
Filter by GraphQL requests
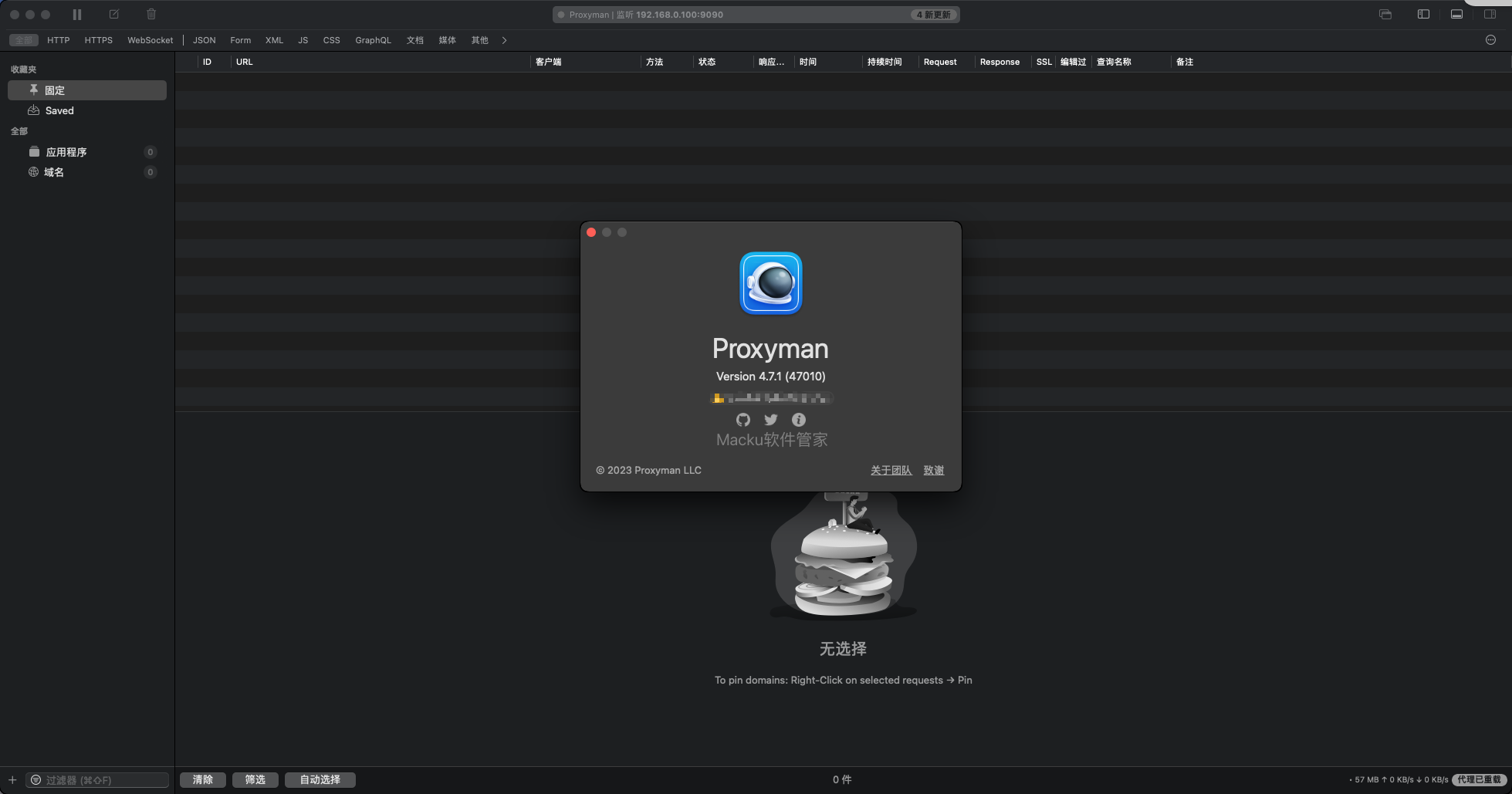(x=374, y=40)
